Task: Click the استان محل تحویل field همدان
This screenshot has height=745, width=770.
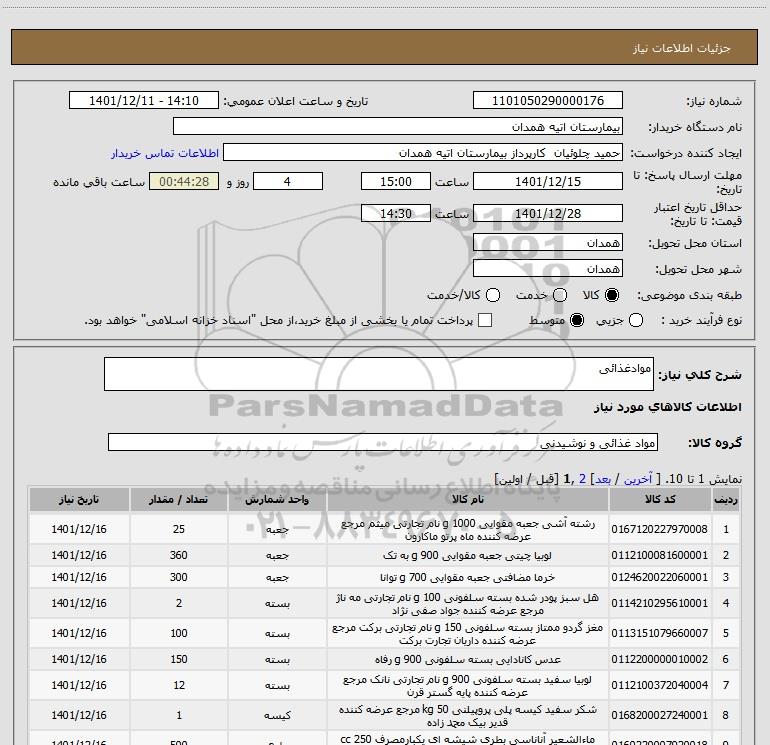Action: click(x=548, y=242)
